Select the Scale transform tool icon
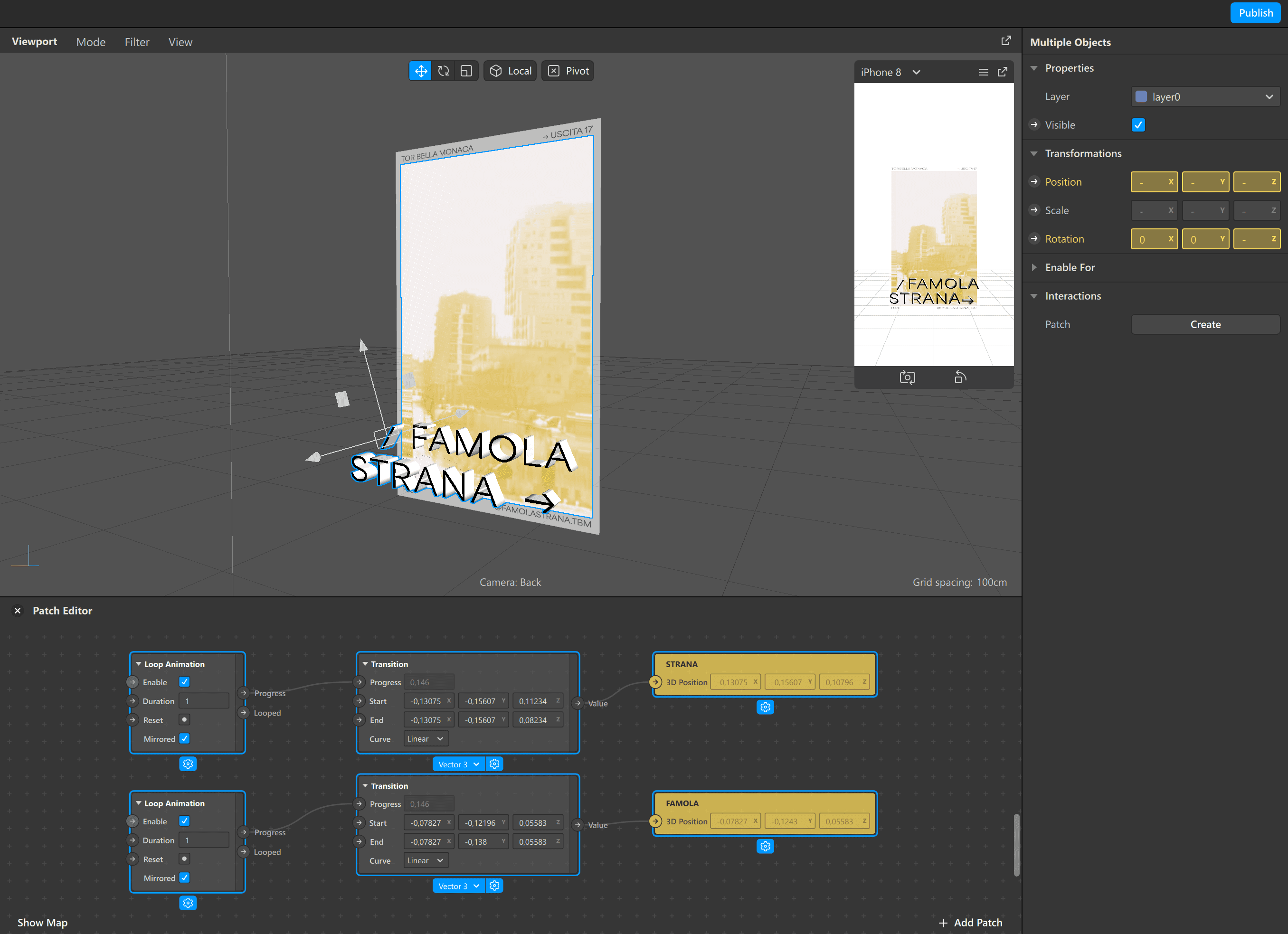This screenshot has width=1288, height=934. click(x=466, y=71)
